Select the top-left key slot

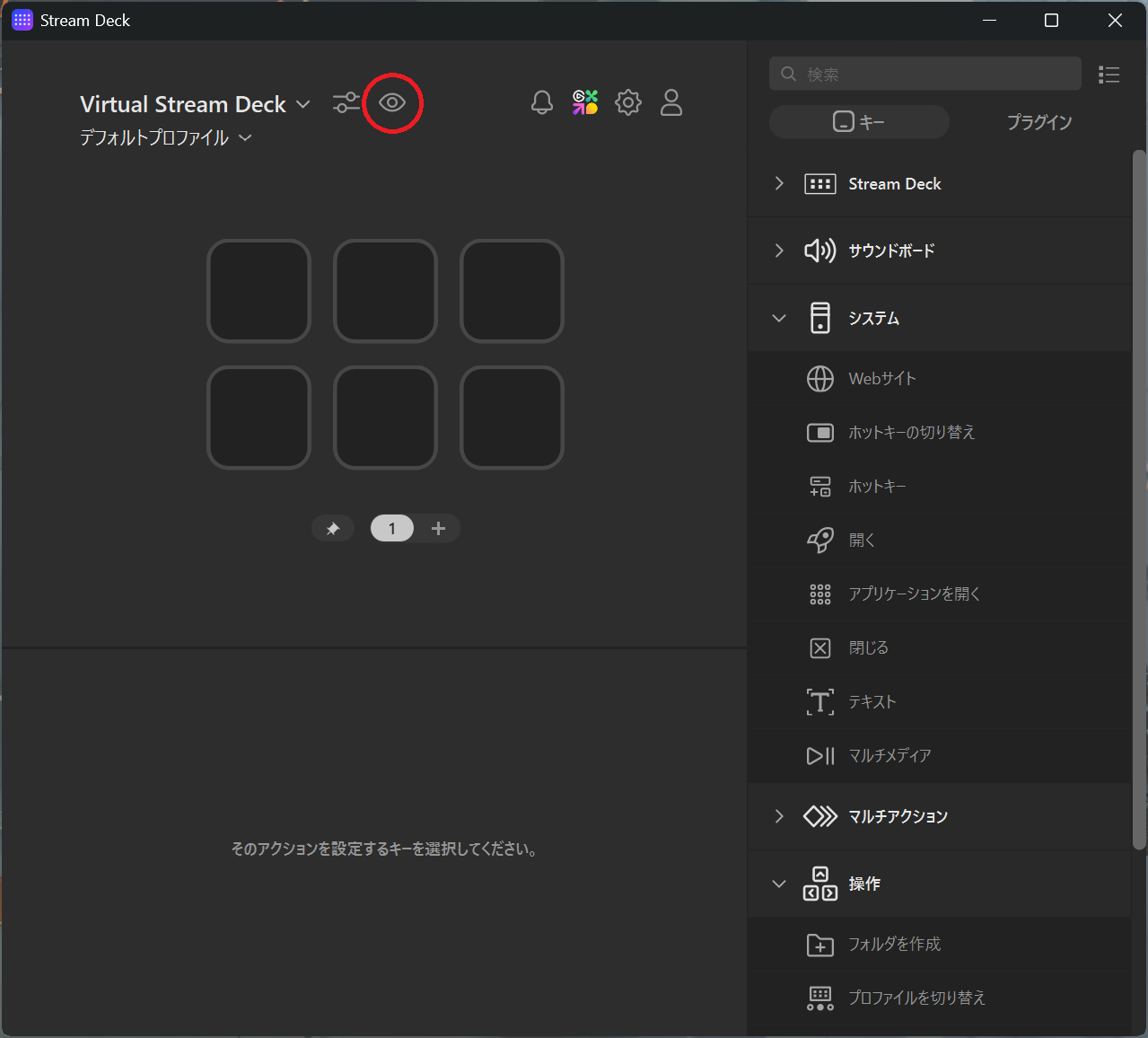pyautogui.click(x=259, y=291)
